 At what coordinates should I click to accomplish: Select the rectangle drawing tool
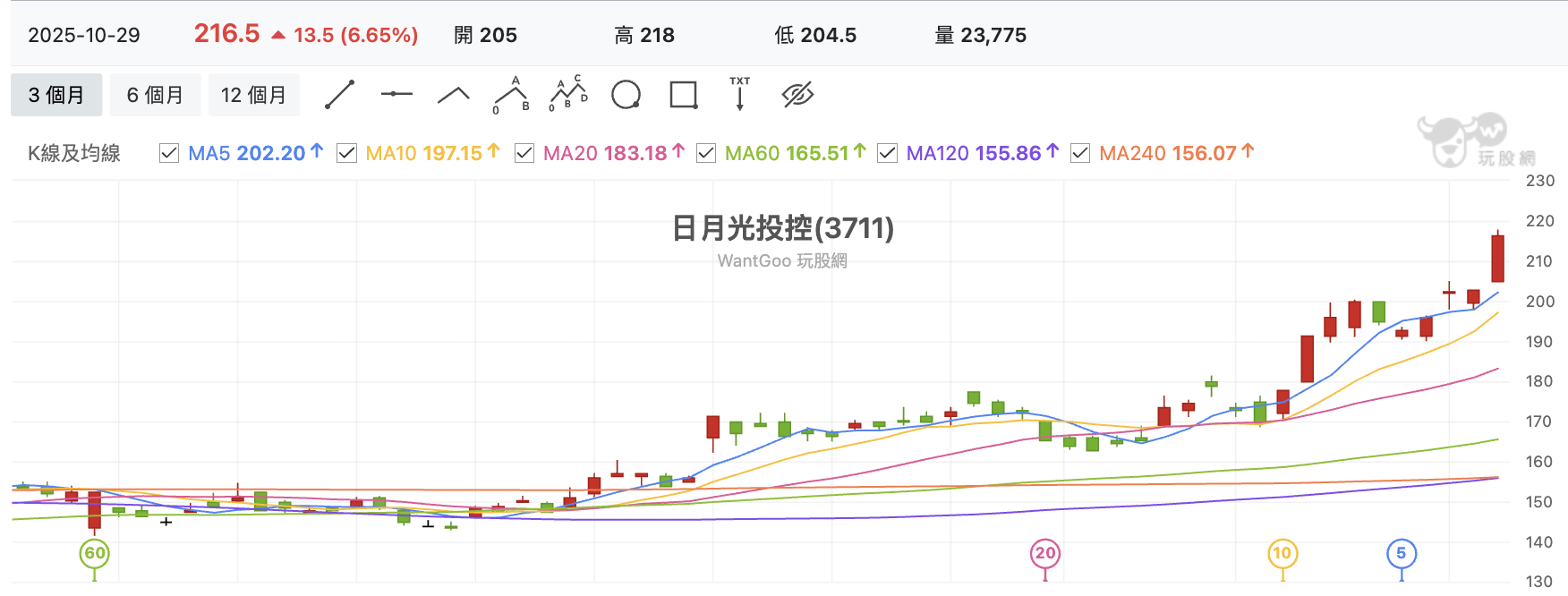(684, 95)
